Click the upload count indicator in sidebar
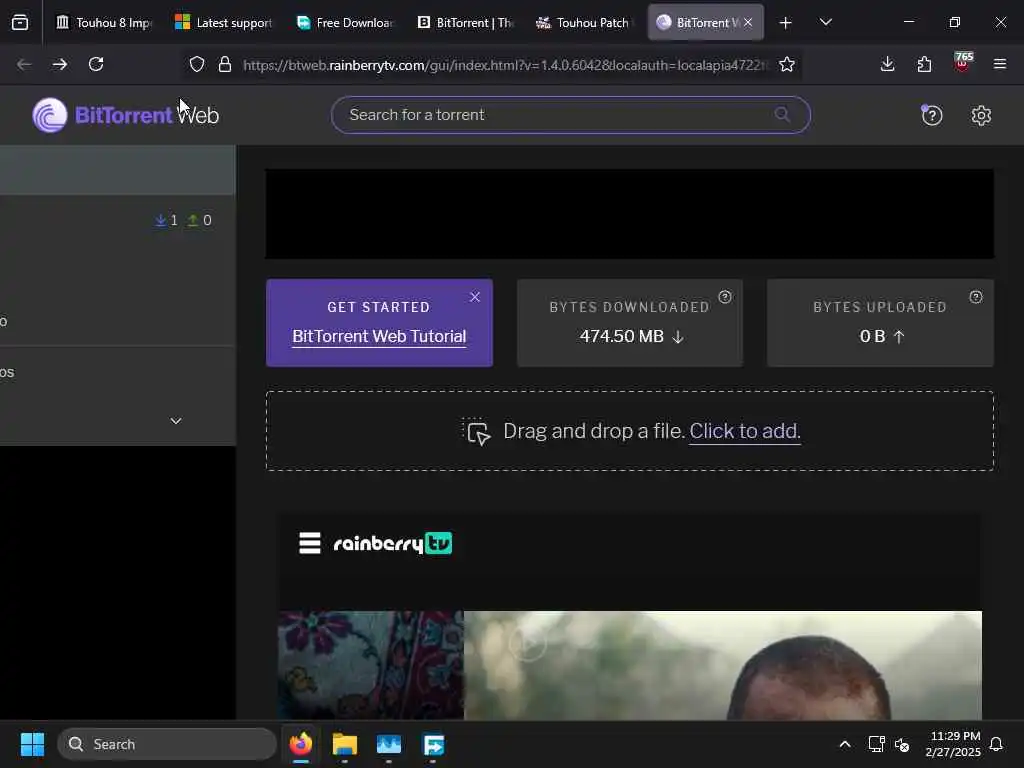This screenshot has height=768, width=1024. (x=199, y=221)
